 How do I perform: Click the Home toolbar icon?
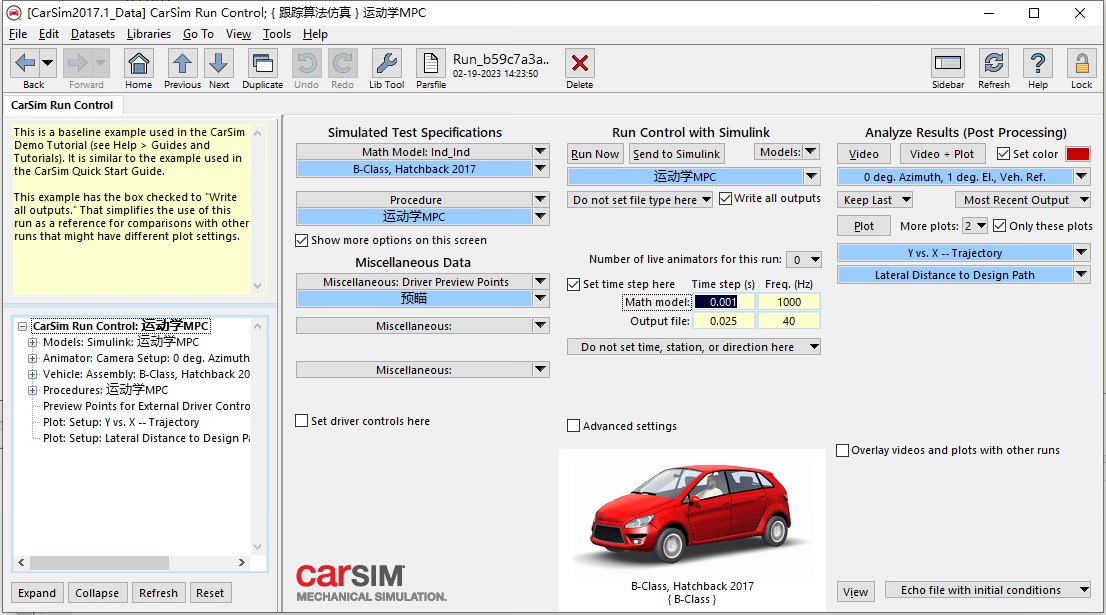tap(139, 63)
